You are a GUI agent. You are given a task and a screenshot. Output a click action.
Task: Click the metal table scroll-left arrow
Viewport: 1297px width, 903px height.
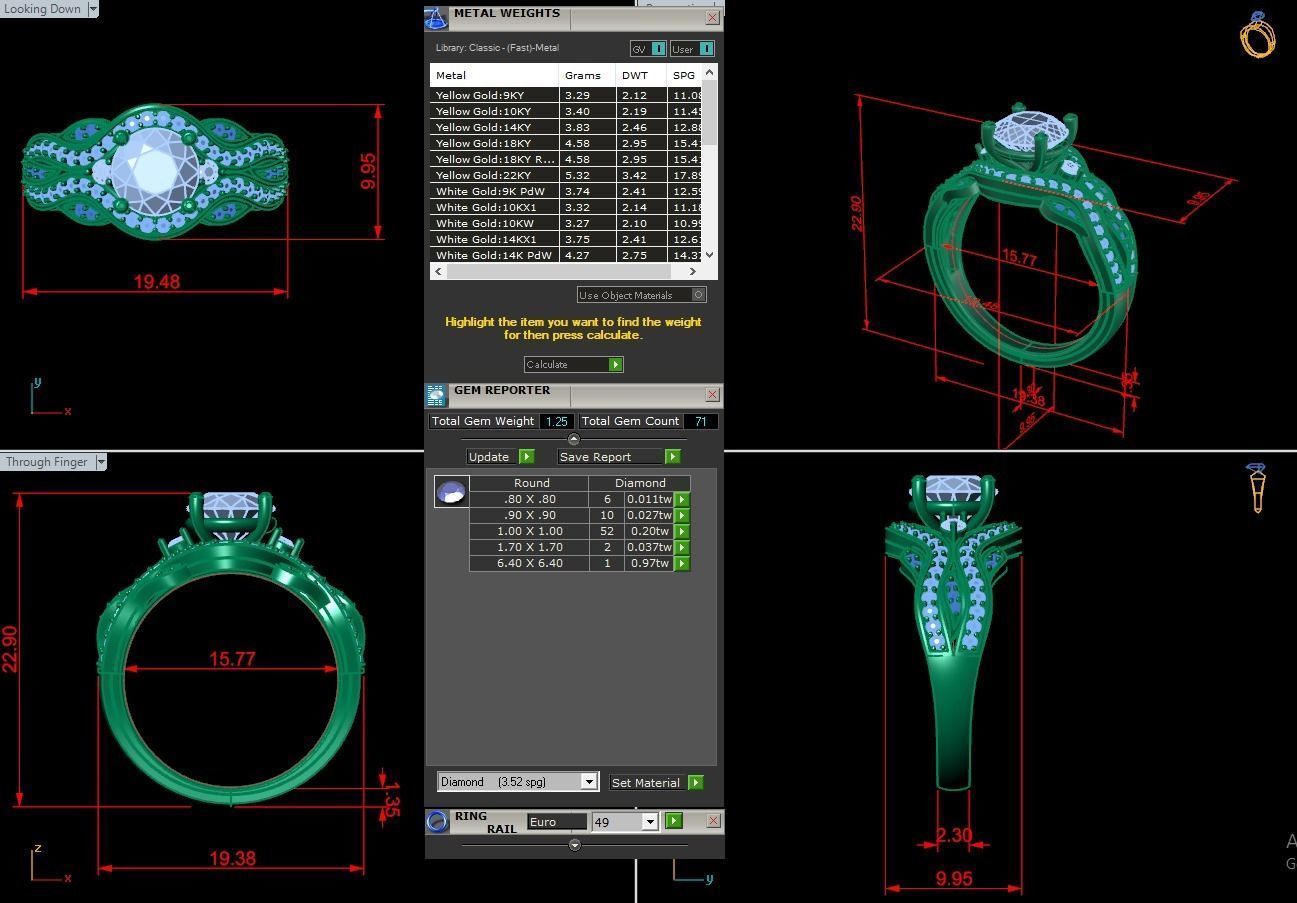[437, 271]
